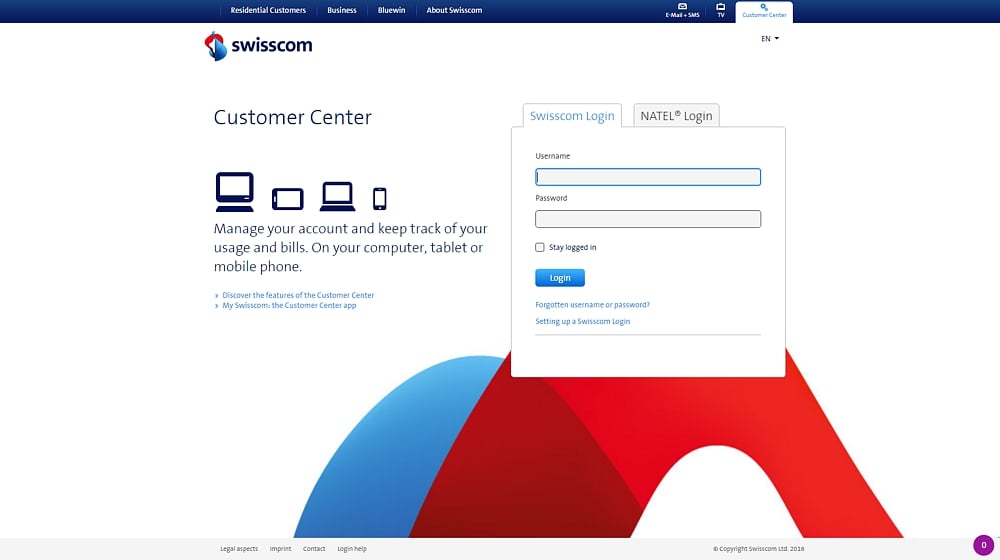Open the Customer Center tab in the header
The height and width of the screenshot is (560, 1000).
pos(764,11)
